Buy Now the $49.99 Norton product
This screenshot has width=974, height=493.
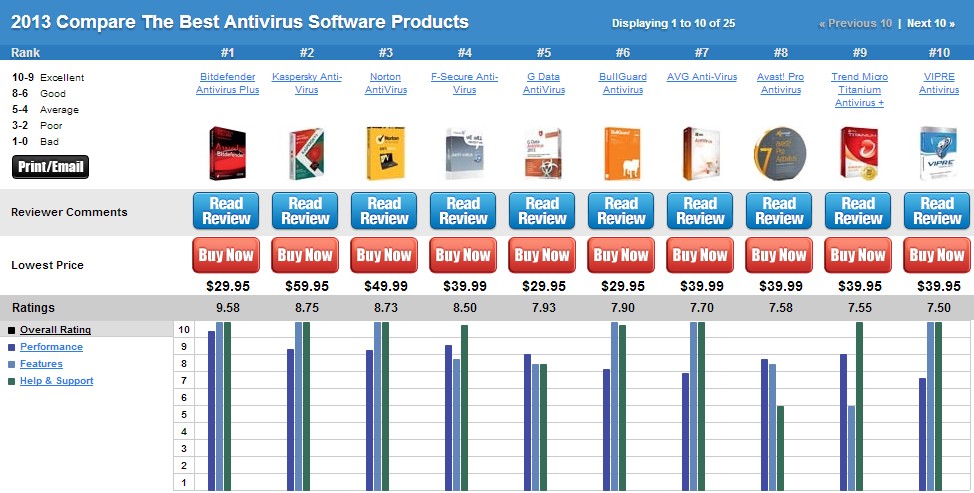384,255
